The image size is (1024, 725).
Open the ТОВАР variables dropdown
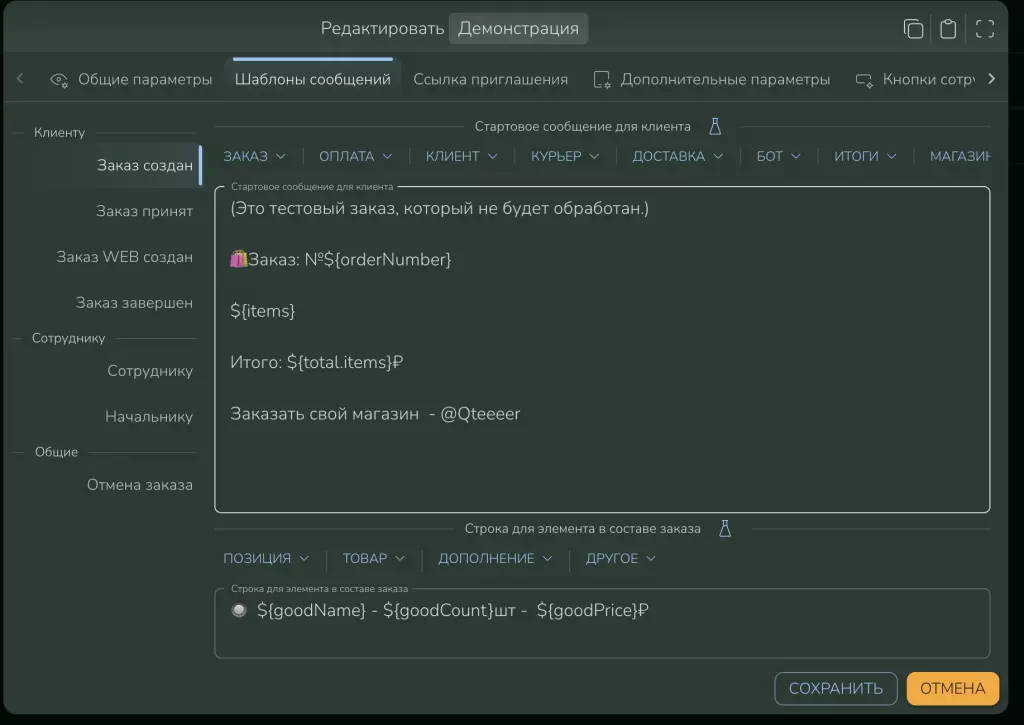374,558
